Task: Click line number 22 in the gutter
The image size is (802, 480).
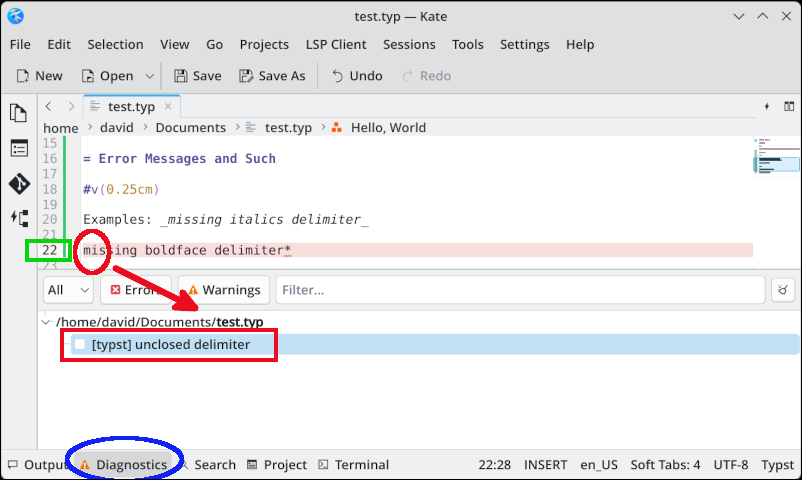Action: pyautogui.click(x=50, y=250)
